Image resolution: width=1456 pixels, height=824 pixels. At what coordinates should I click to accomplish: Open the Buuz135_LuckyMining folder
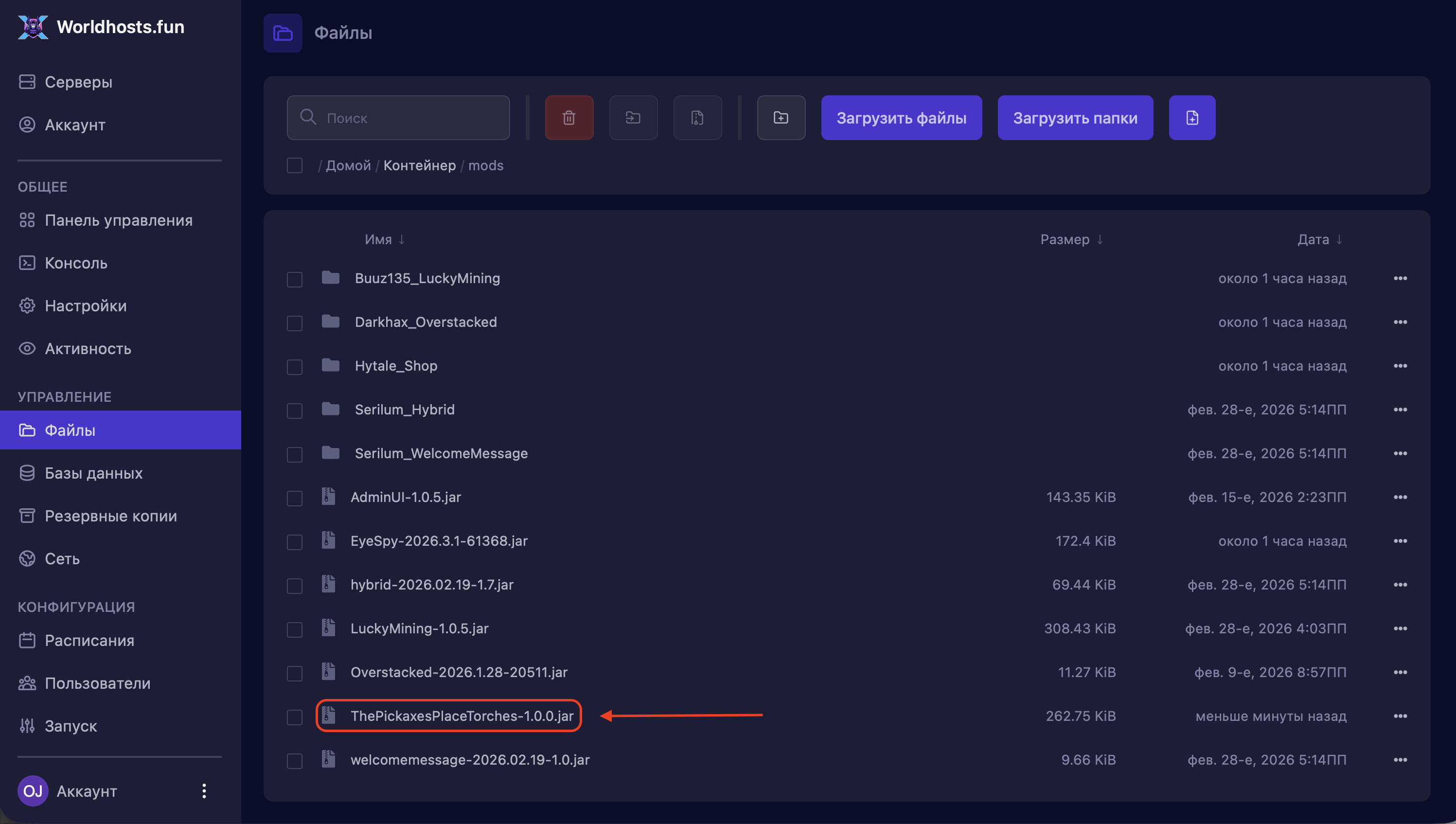(x=427, y=278)
